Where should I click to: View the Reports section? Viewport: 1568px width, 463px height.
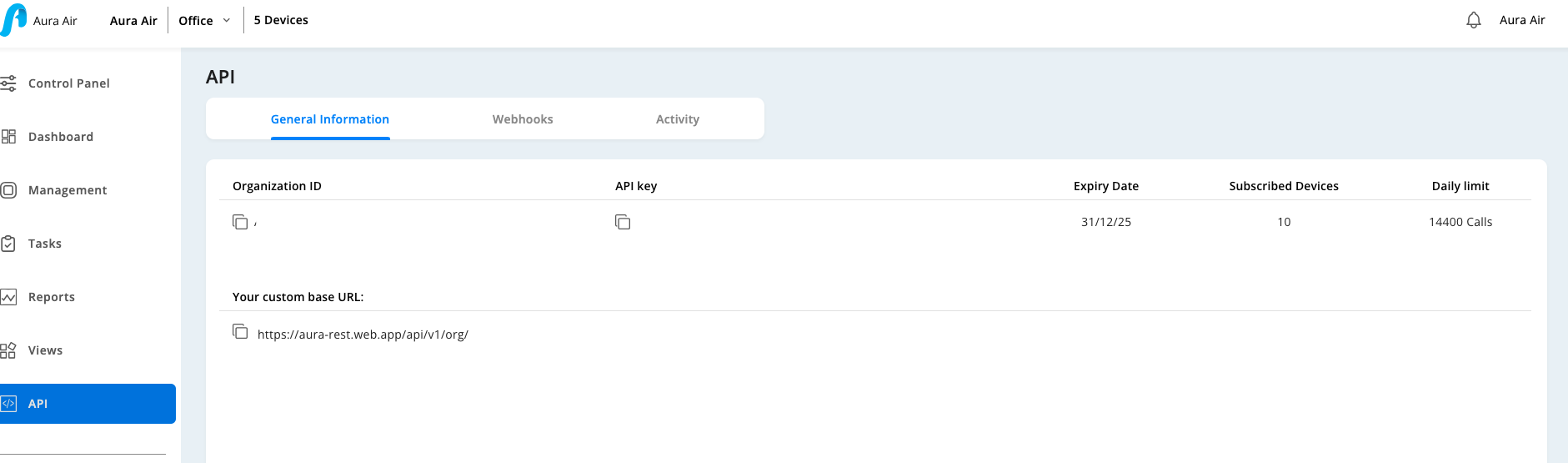click(x=51, y=297)
